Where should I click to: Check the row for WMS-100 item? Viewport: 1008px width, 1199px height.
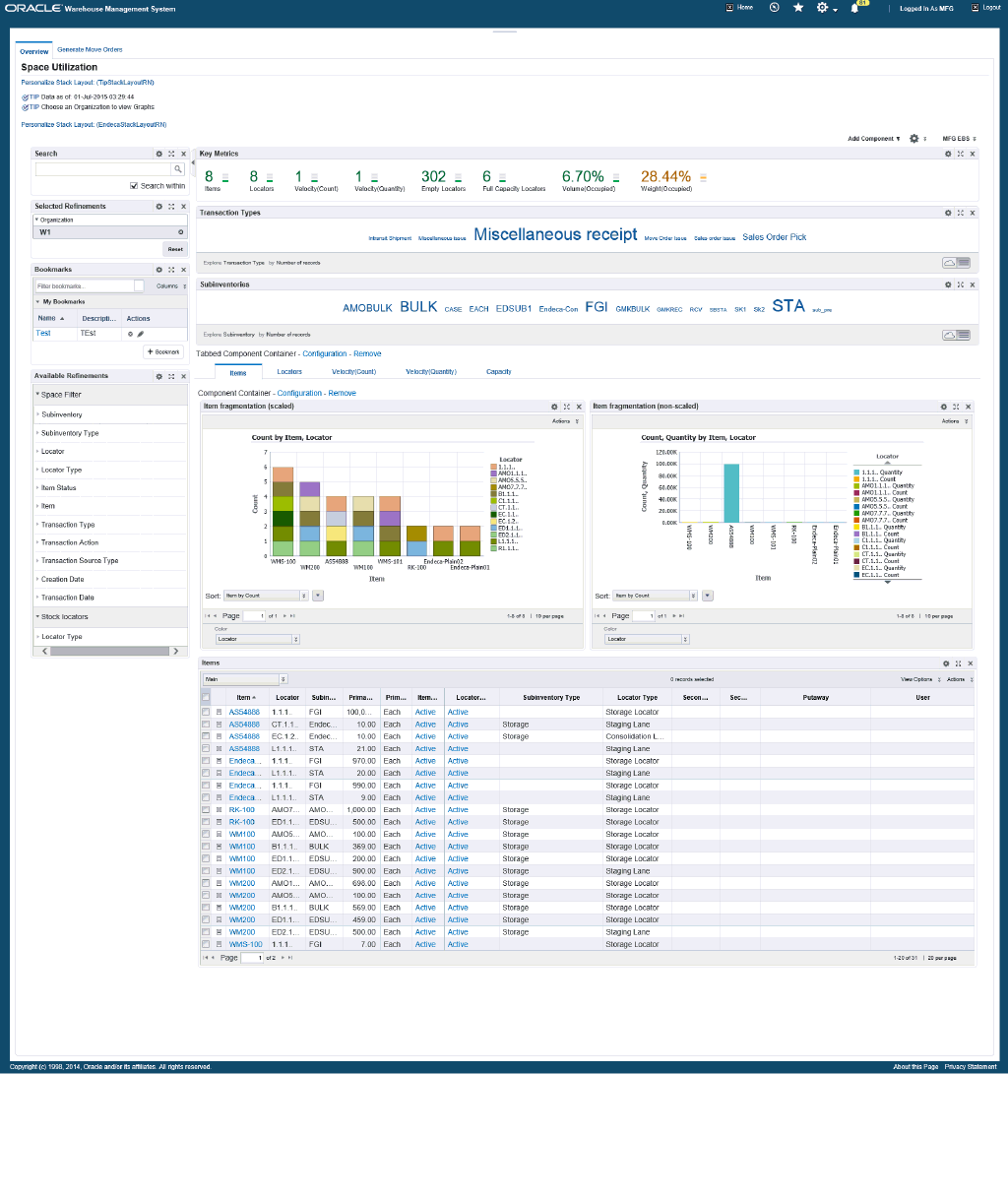(x=206, y=944)
